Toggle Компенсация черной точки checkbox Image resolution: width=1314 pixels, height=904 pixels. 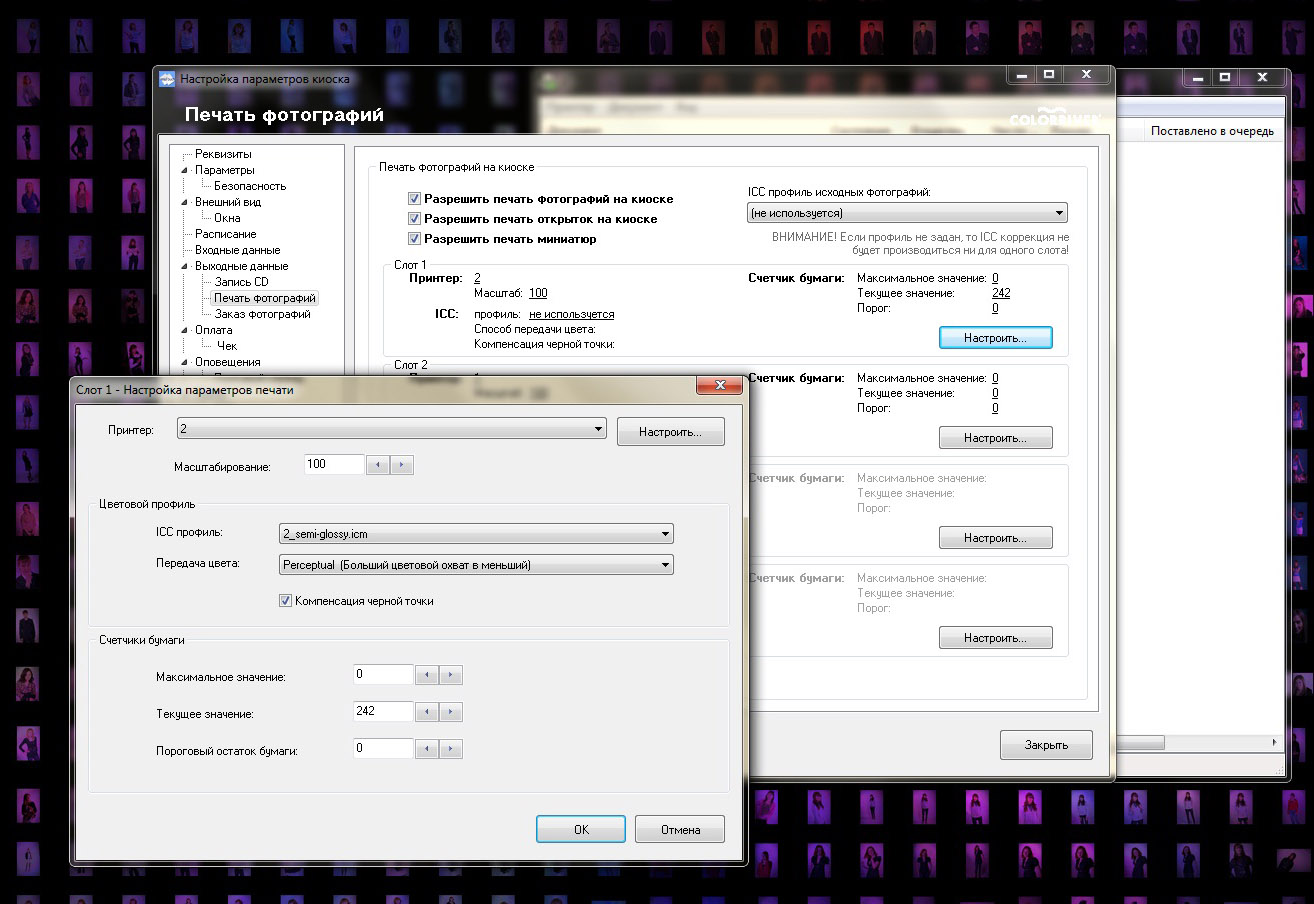tap(286, 601)
